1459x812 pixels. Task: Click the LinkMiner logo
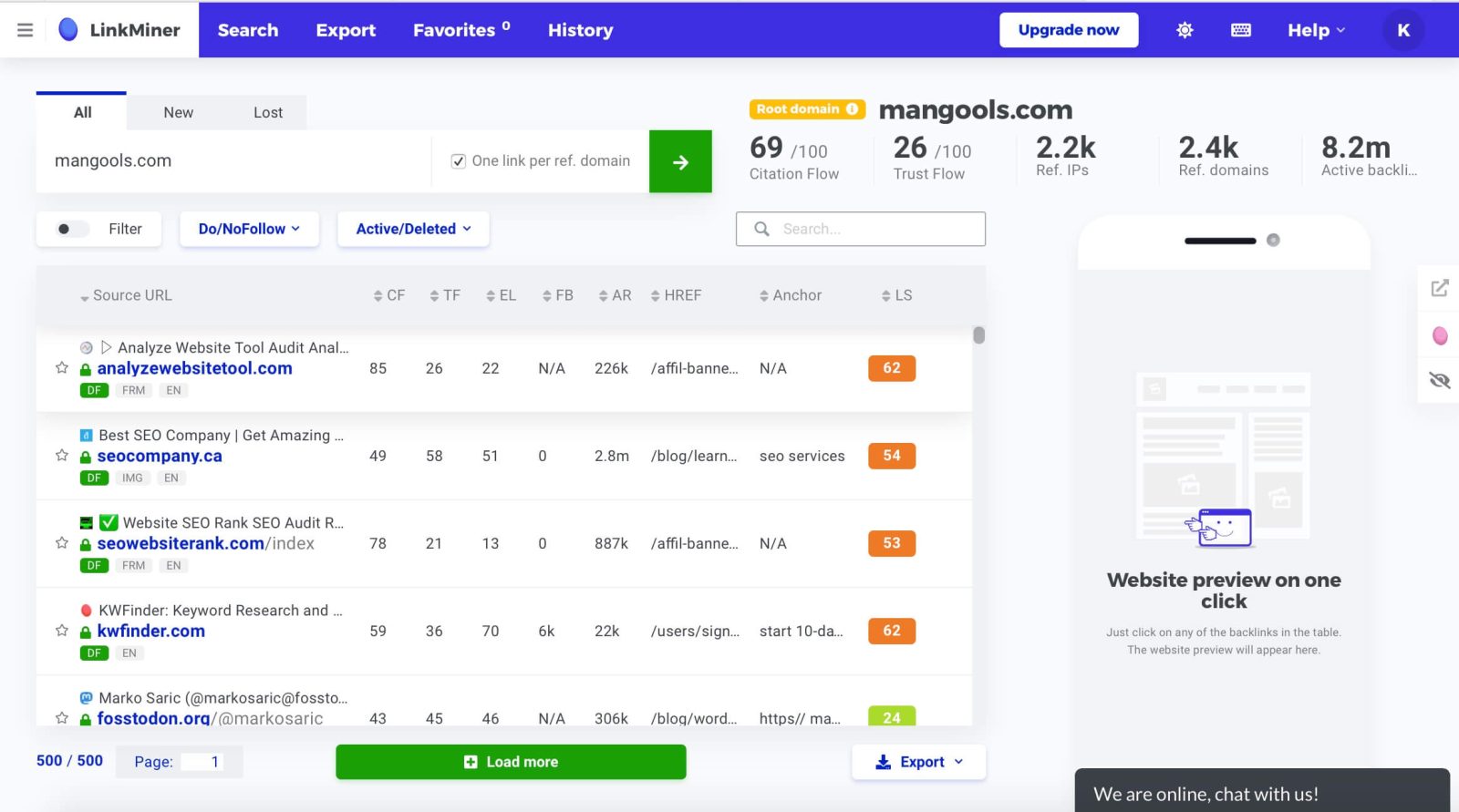tap(119, 30)
